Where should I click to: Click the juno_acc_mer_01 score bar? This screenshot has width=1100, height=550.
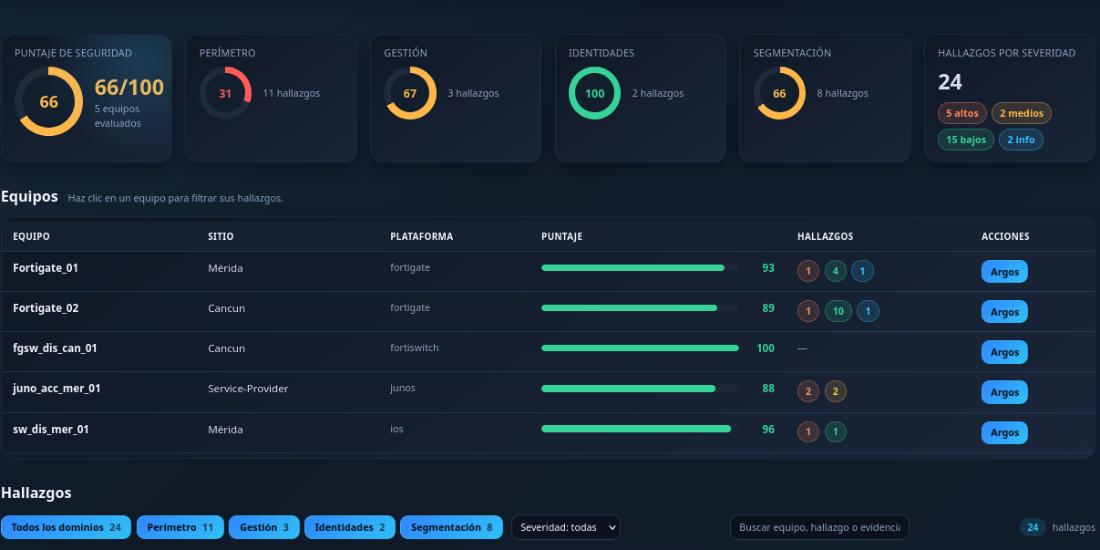pos(640,389)
